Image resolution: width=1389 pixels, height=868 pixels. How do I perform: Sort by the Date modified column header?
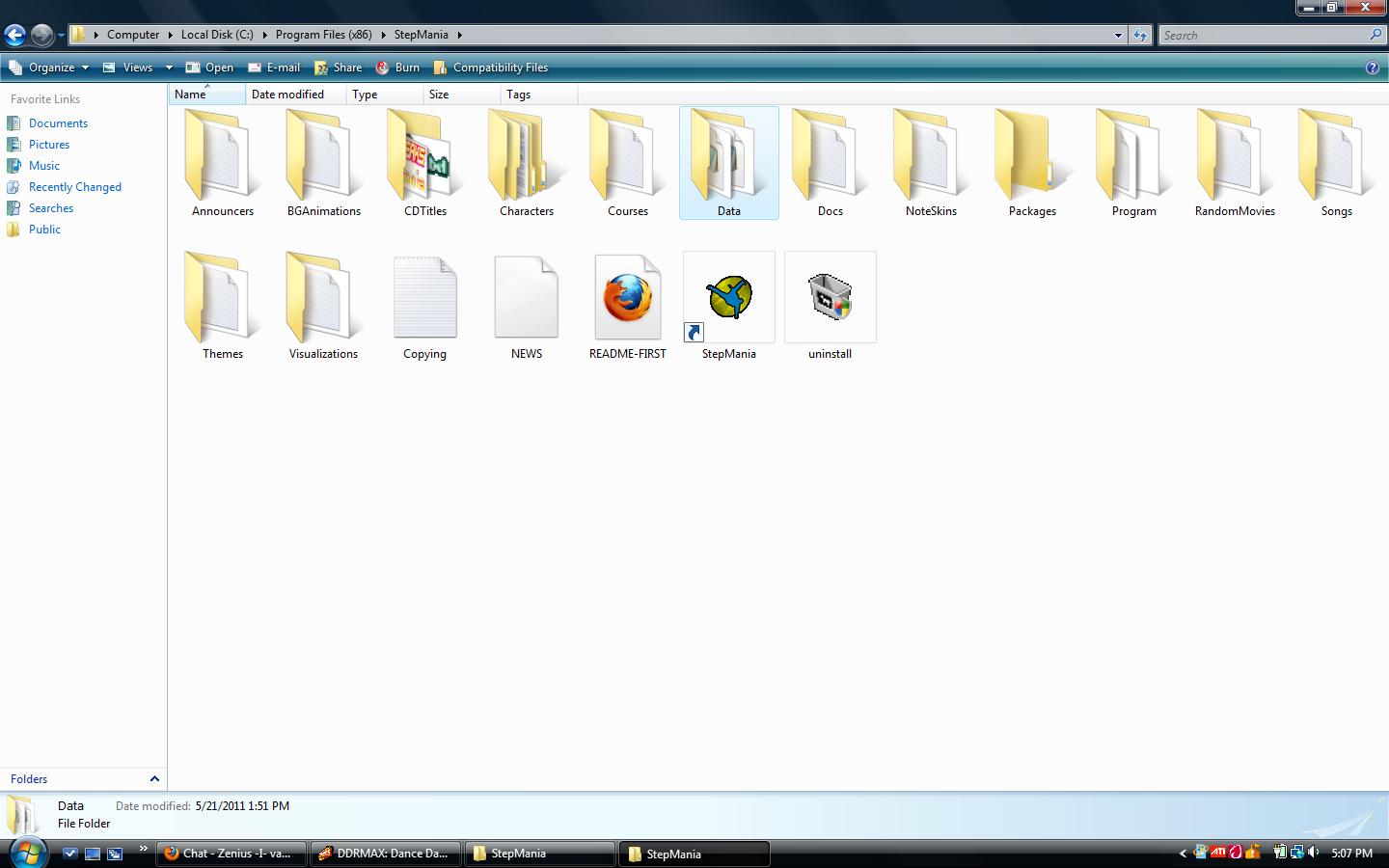(x=296, y=94)
